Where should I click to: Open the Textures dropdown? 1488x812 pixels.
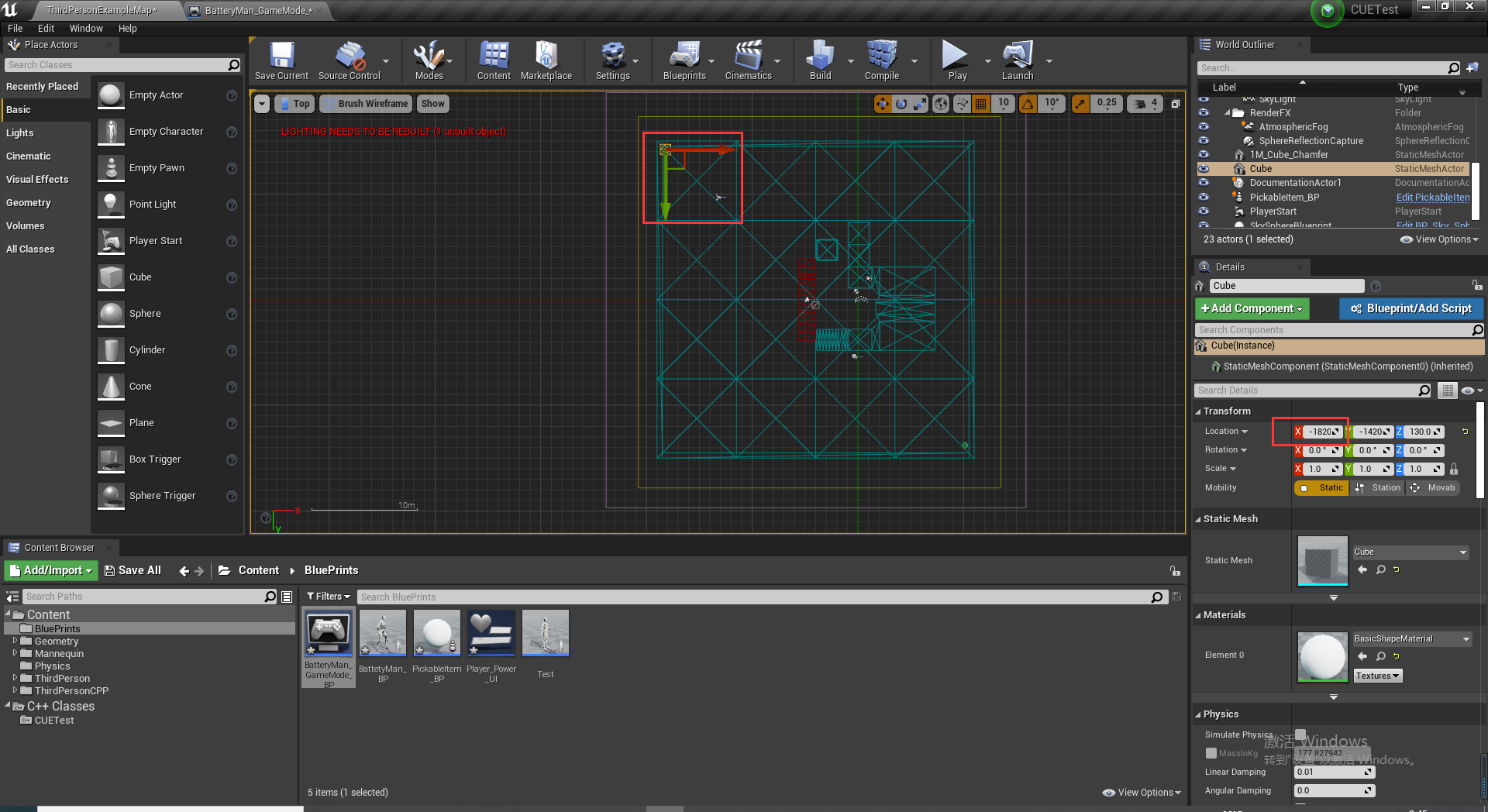(x=1377, y=676)
